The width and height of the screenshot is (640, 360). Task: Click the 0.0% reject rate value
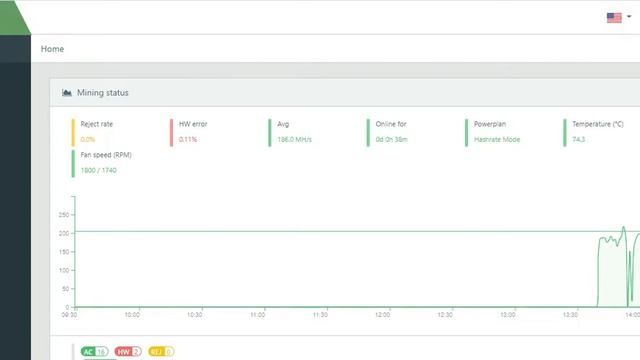88,140
